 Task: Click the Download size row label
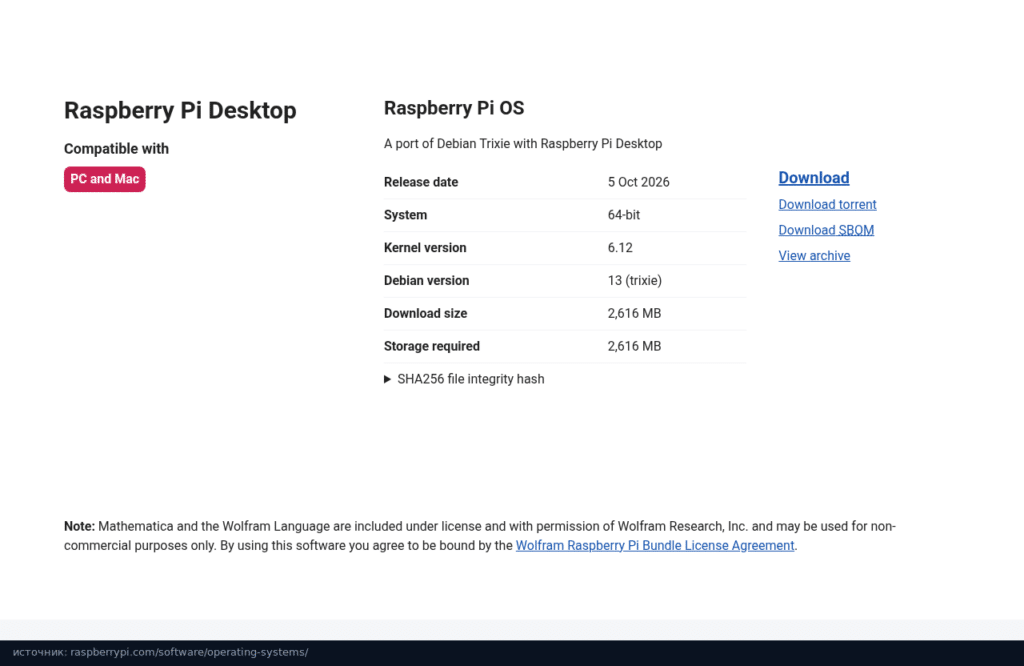(x=426, y=313)
